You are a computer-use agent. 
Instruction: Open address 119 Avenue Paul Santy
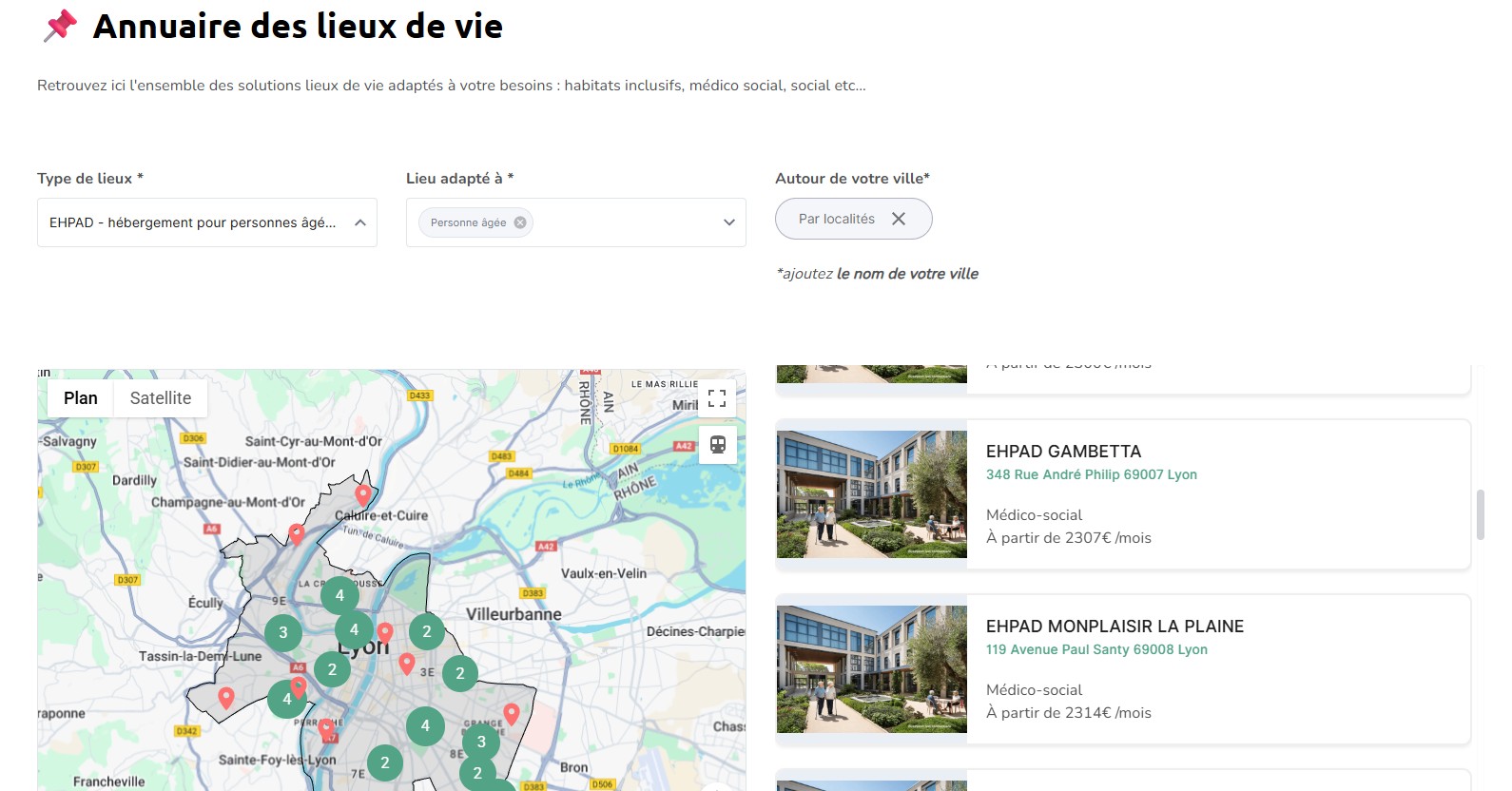[1096, 649]
